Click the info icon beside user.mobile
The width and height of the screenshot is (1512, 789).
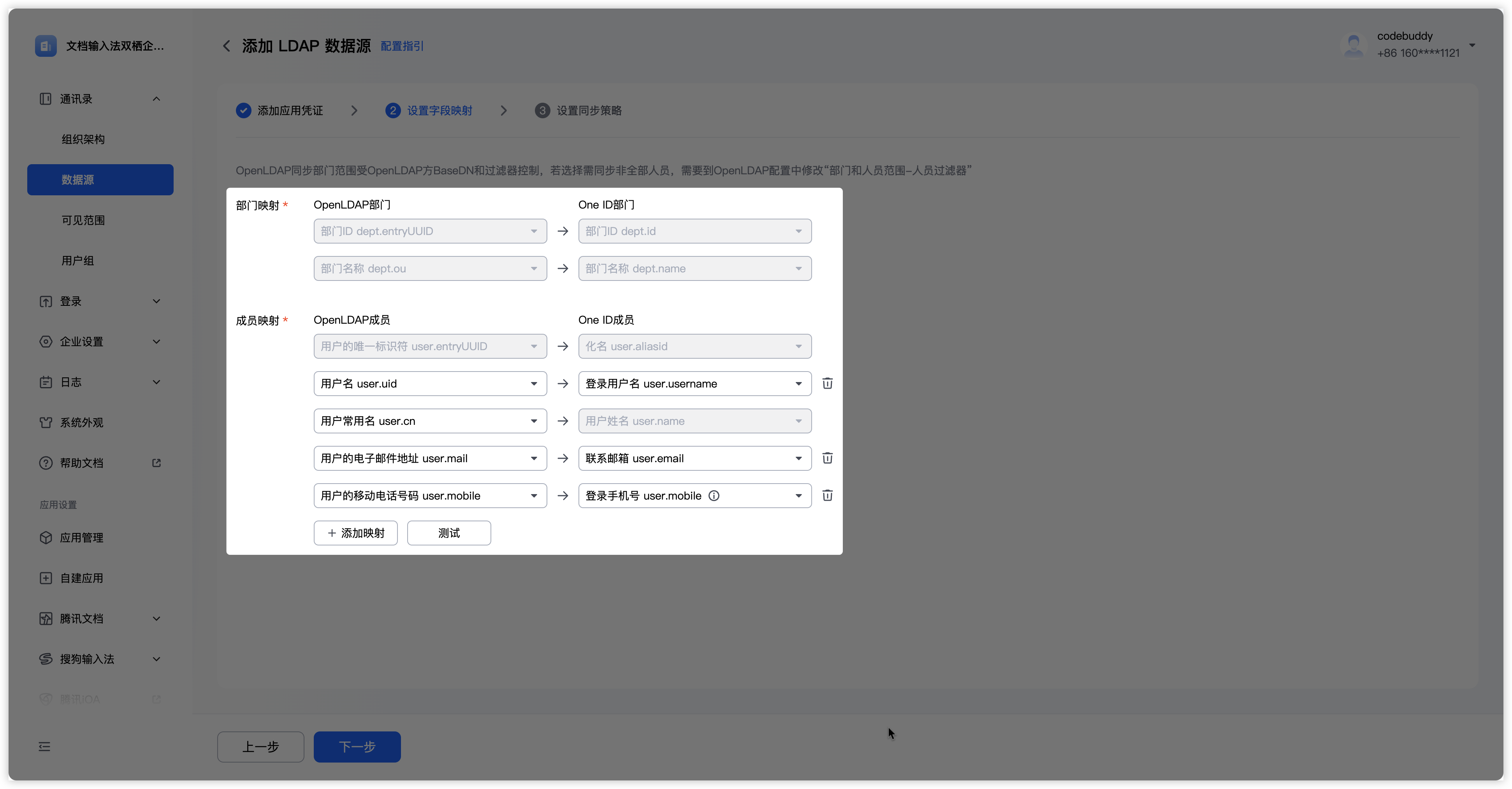714,496
